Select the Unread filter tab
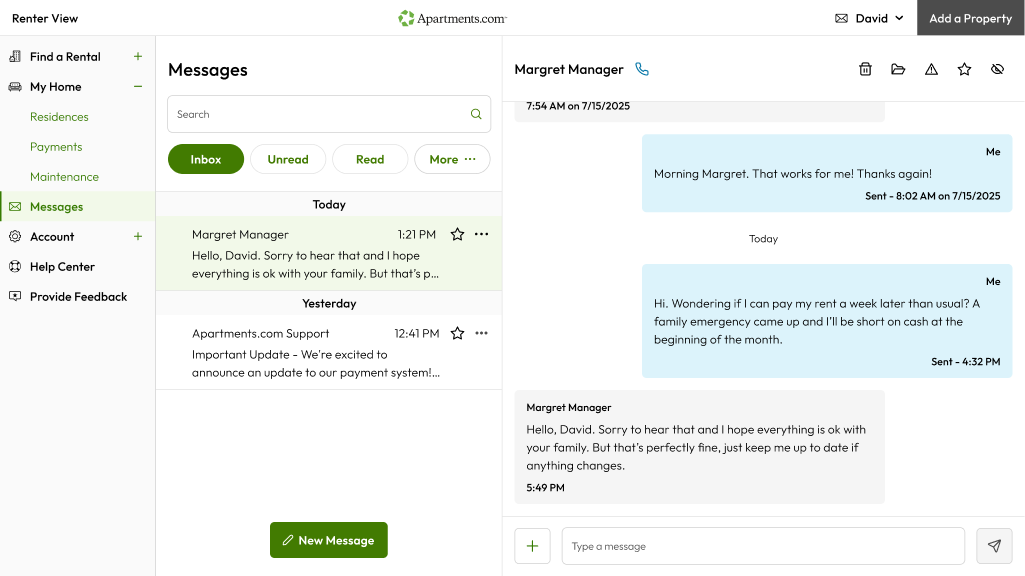 [288, 159]
